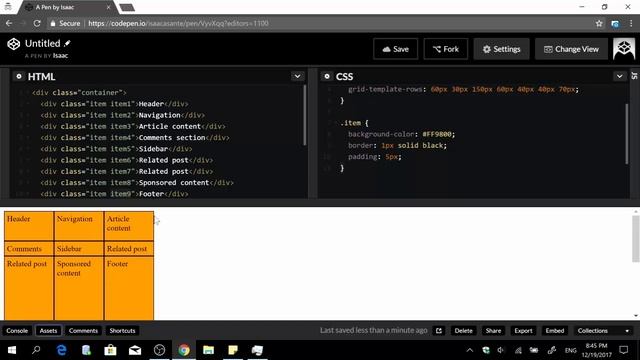Open File Explorer from taskbar
Screen dimensions: 640x360
[x=208, y=350]
